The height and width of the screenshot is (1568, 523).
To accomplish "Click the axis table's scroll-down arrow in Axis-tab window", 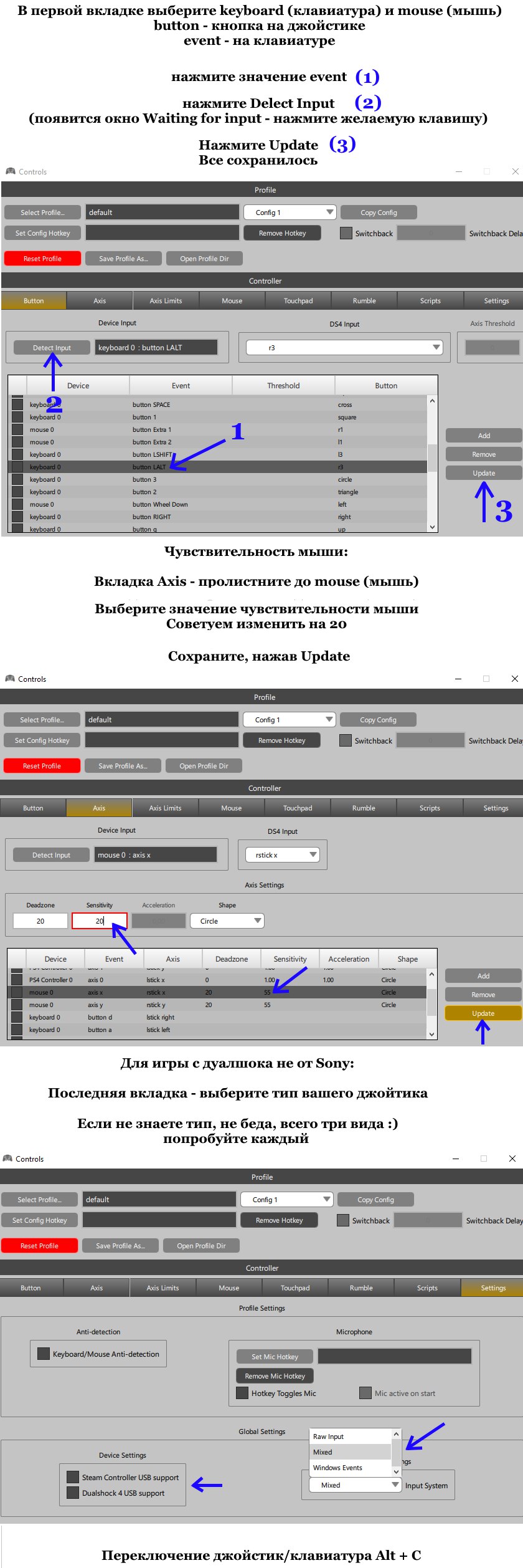I will tap(431, 1034).
